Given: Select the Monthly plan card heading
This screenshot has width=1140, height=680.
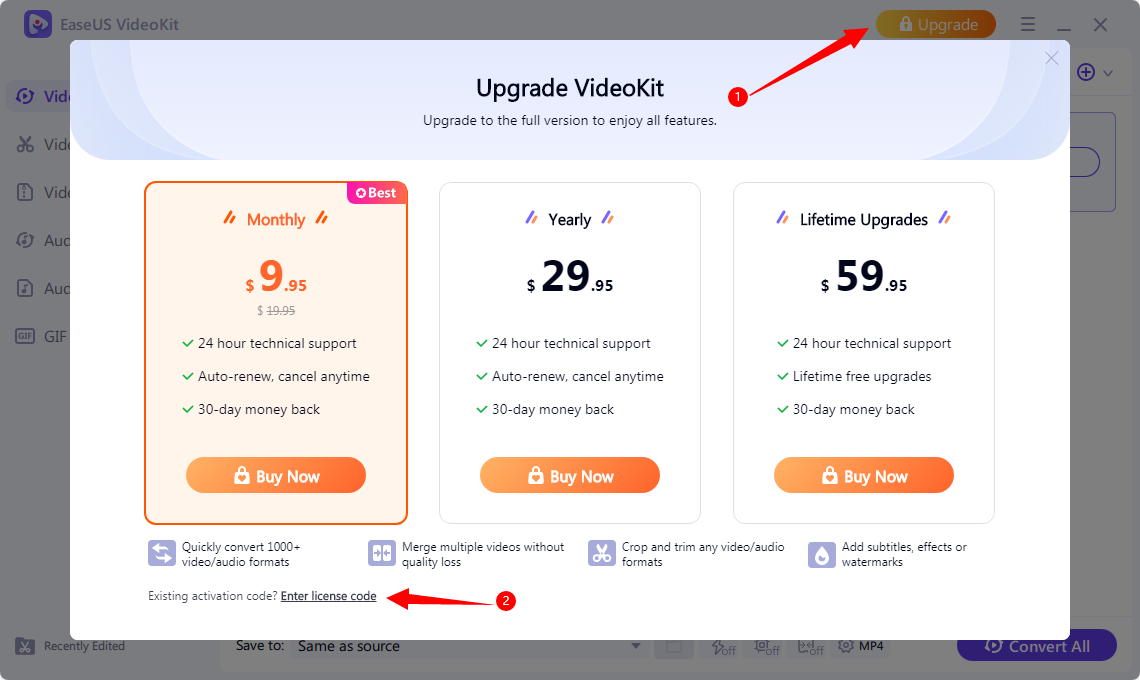Looking at the screenshot, I should [276, 219].
